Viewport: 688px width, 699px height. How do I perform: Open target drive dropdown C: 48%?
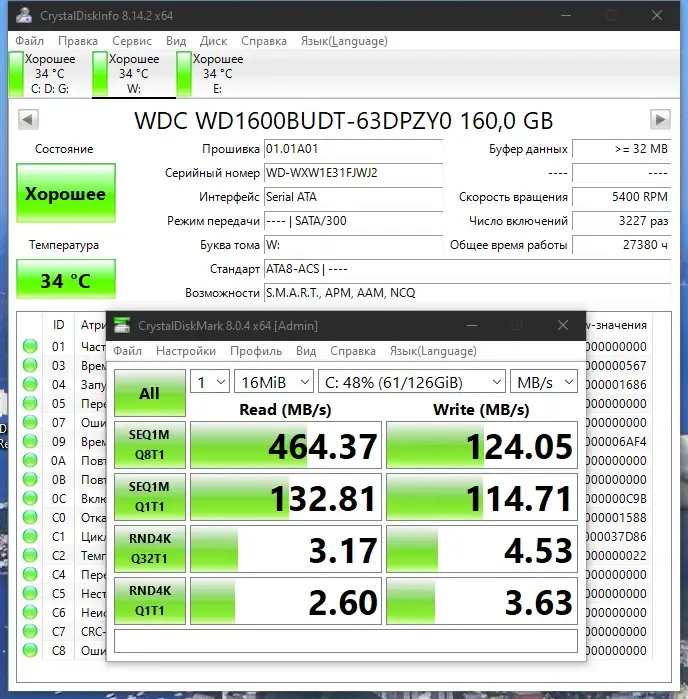point(412,382)
